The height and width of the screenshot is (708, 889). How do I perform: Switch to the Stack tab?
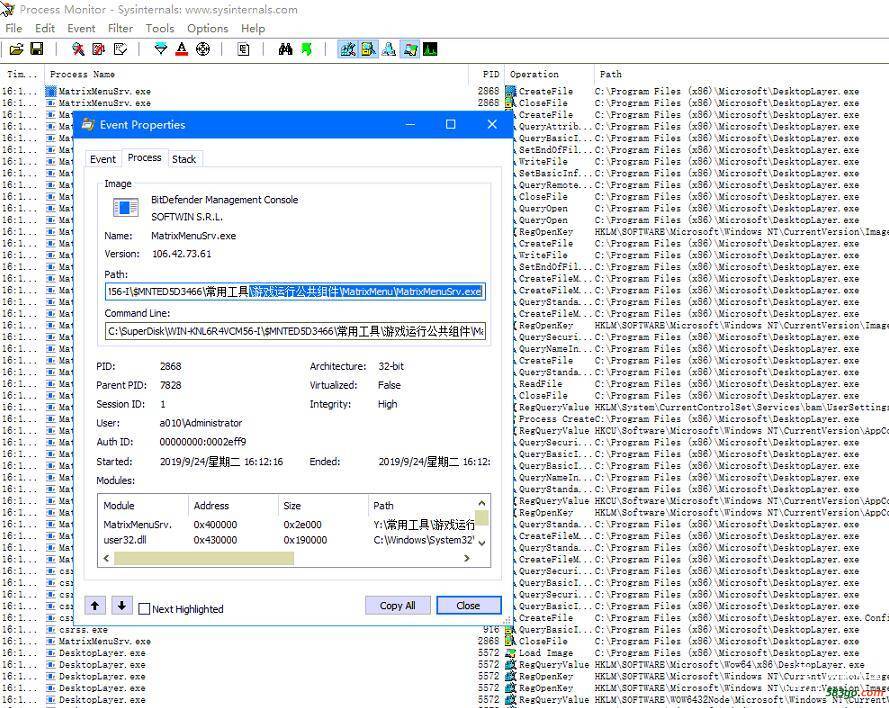tap(184, 159)
